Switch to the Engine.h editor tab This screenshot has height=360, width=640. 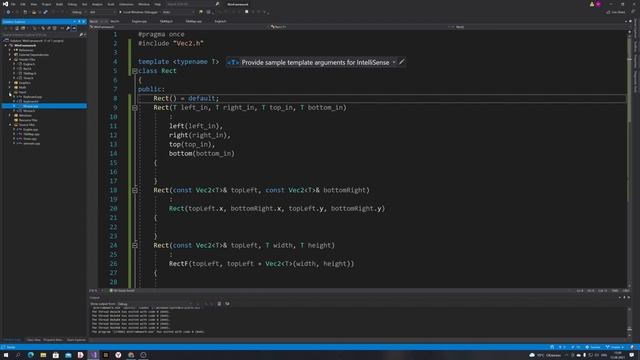[x=220, y=21]
